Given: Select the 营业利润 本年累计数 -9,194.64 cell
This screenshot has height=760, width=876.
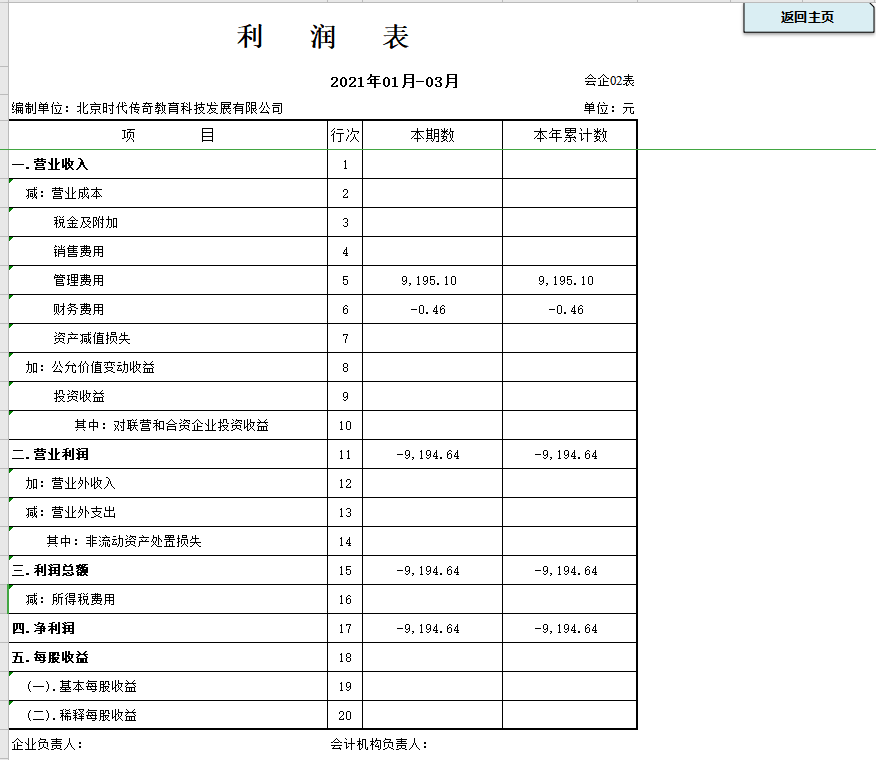Looking at the screenshot, I should pos(568,453).
